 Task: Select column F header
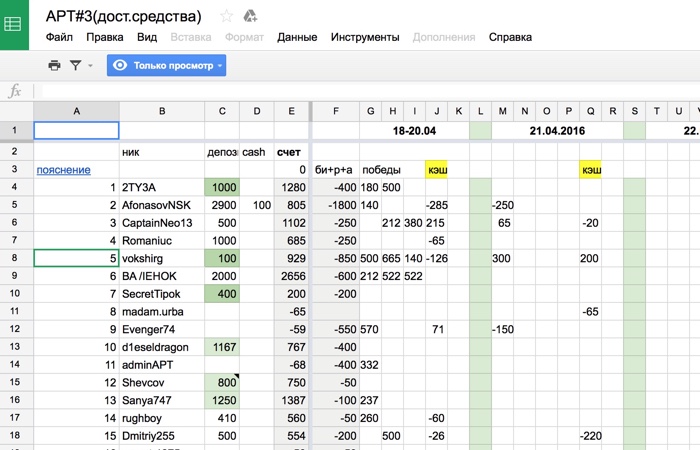click(x=336, y=111)
